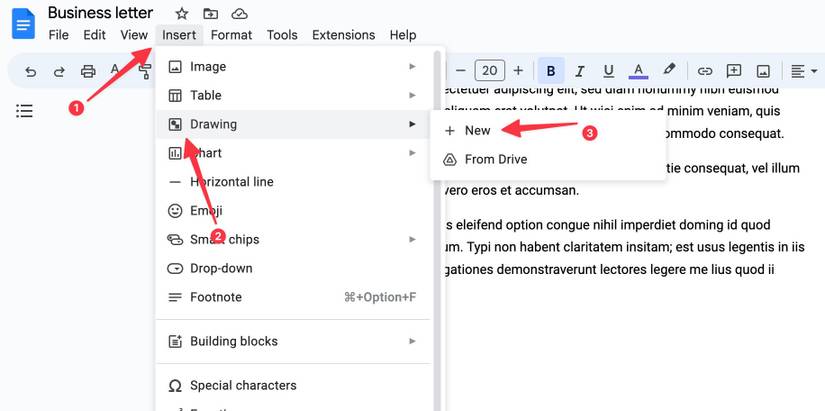Open the Format menu

[232, 35]
